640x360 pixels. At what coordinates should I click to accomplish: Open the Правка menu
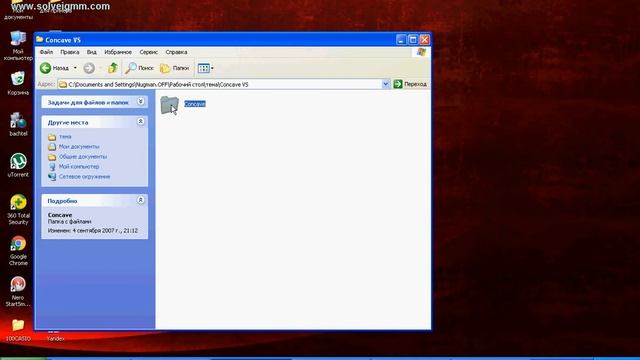point(70,52)
